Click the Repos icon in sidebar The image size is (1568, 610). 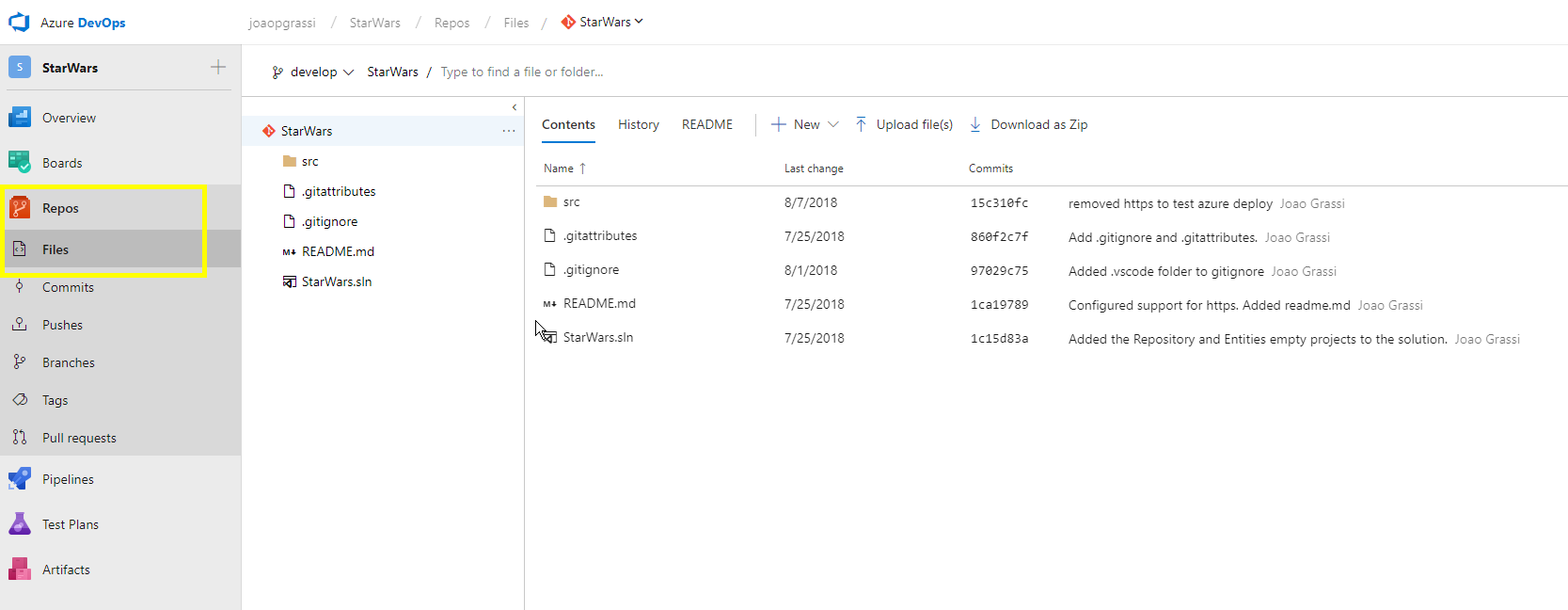pyautogui.click(x=20, y=208)
